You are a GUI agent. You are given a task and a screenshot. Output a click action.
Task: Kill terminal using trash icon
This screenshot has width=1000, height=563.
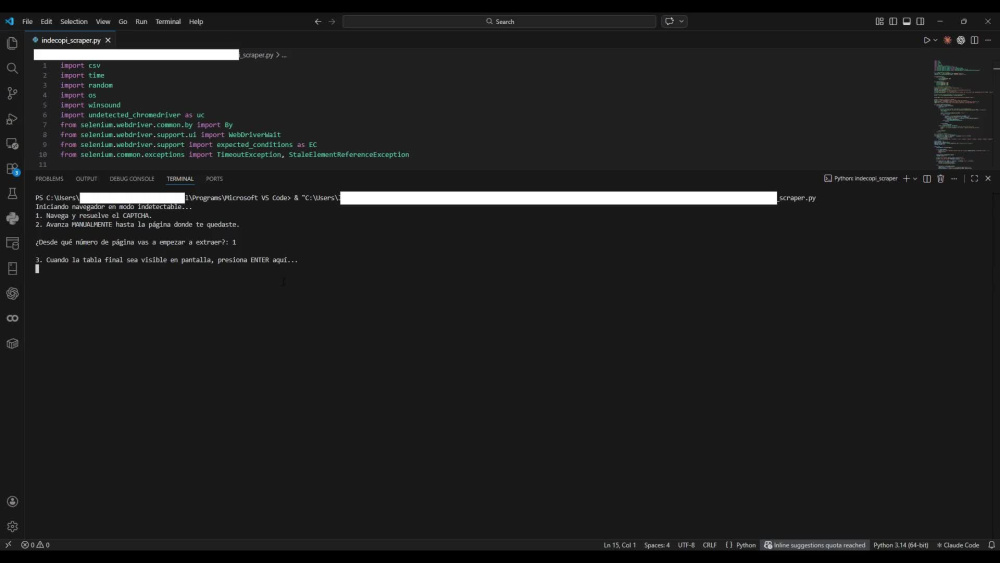click(941, 179)
